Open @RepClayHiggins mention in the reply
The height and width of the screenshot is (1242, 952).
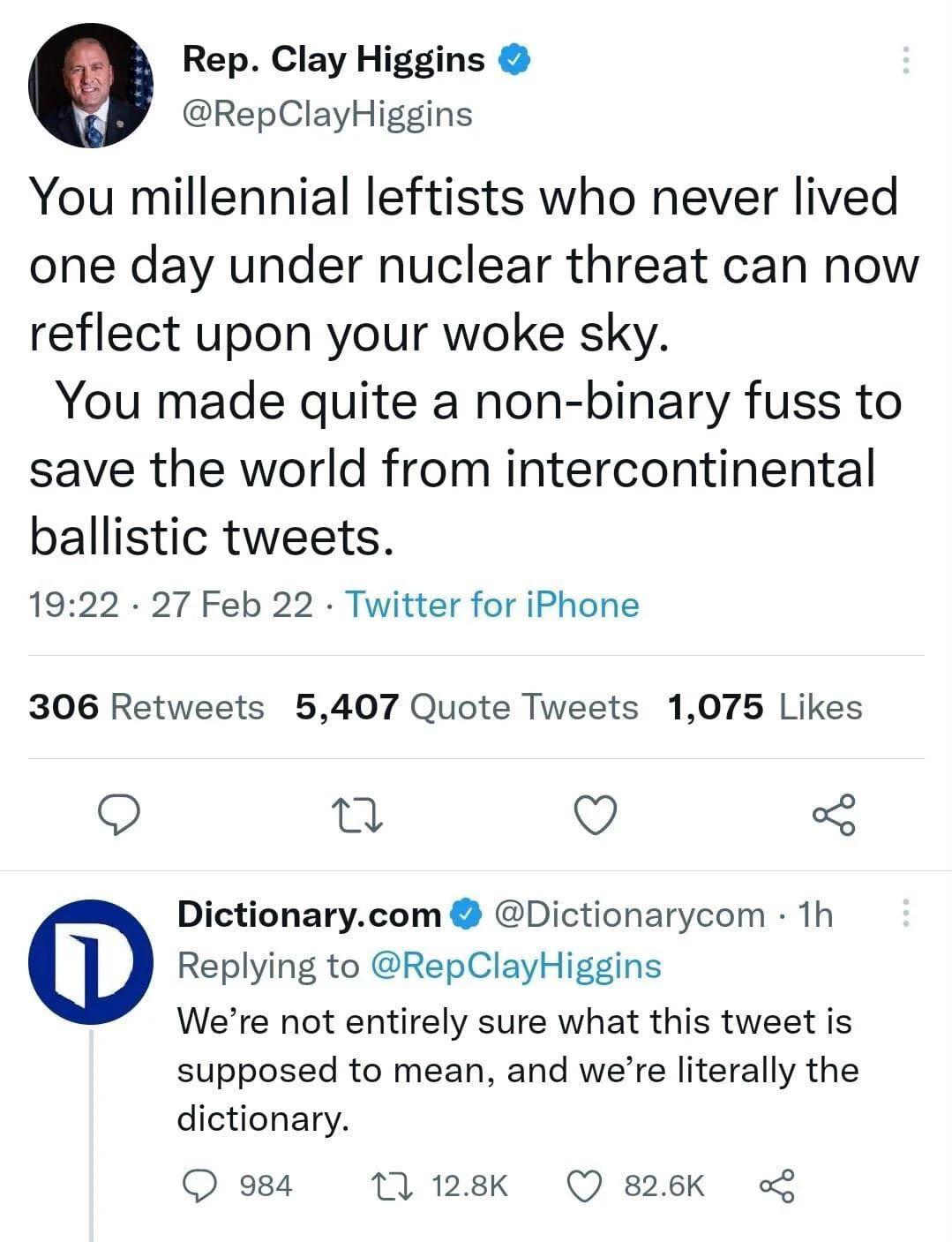coord(515,966)
